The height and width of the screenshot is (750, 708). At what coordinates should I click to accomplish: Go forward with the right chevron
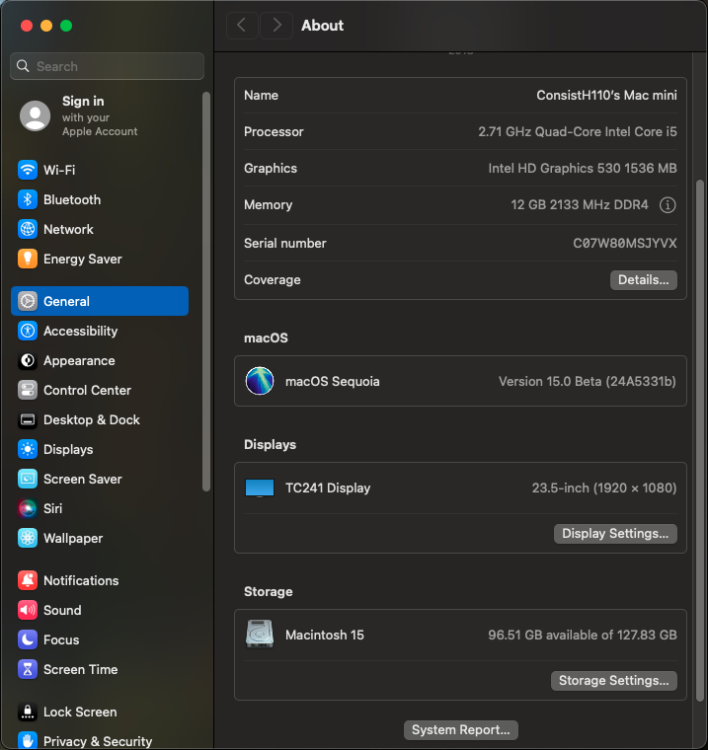277,25
